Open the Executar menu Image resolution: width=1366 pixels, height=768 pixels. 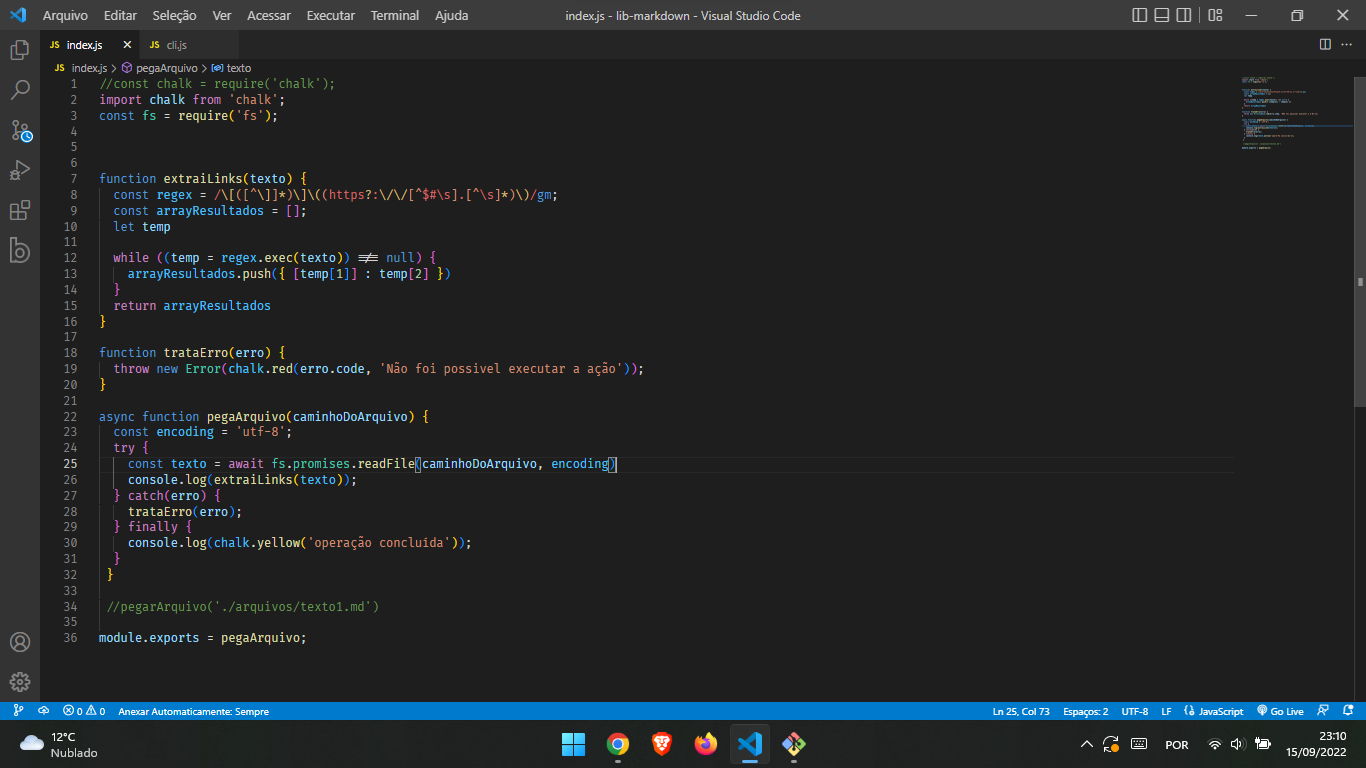[x=330, y=15]
